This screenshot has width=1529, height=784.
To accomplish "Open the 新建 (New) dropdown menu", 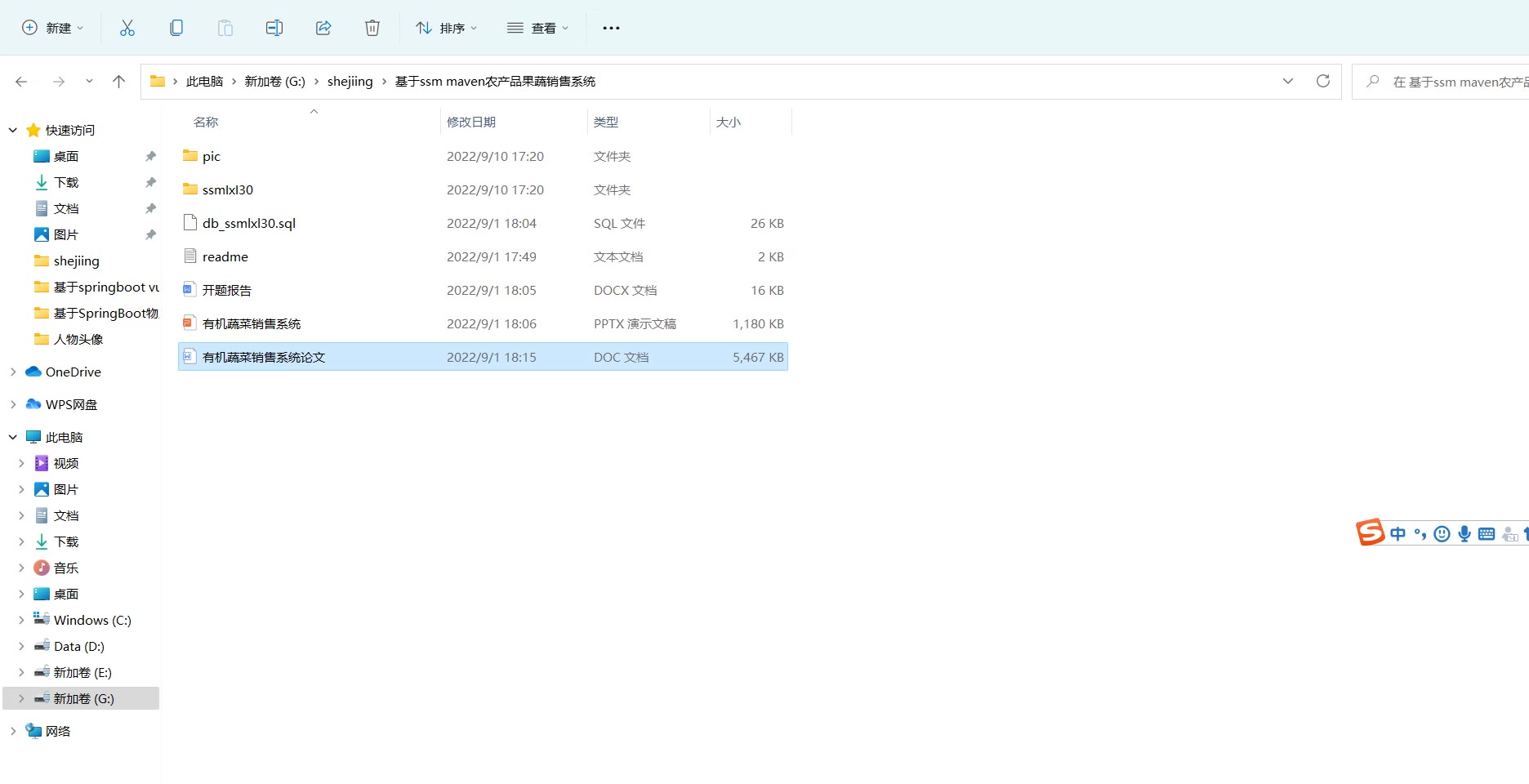I will [53, 28].
